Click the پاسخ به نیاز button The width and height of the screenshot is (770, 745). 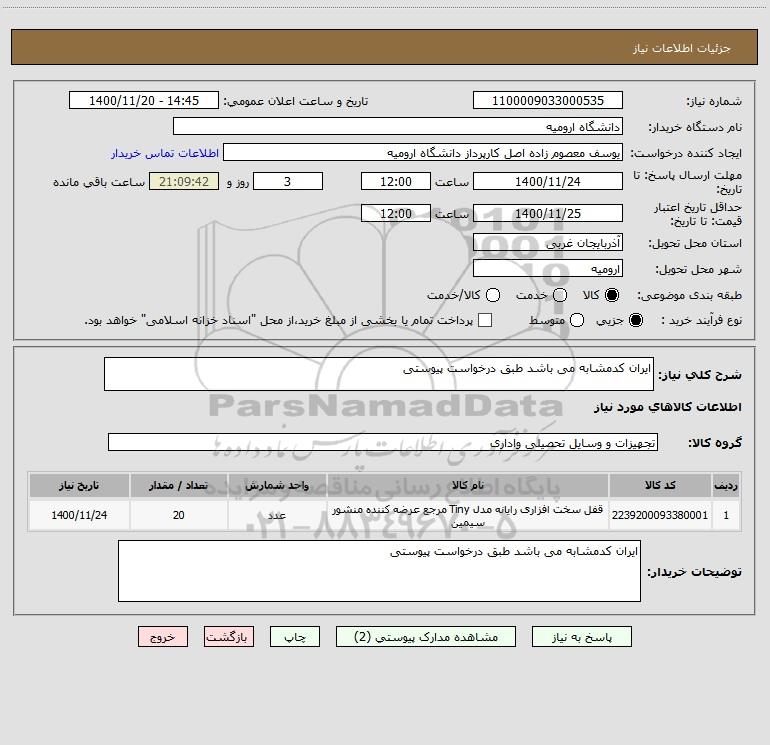(581, 636)
